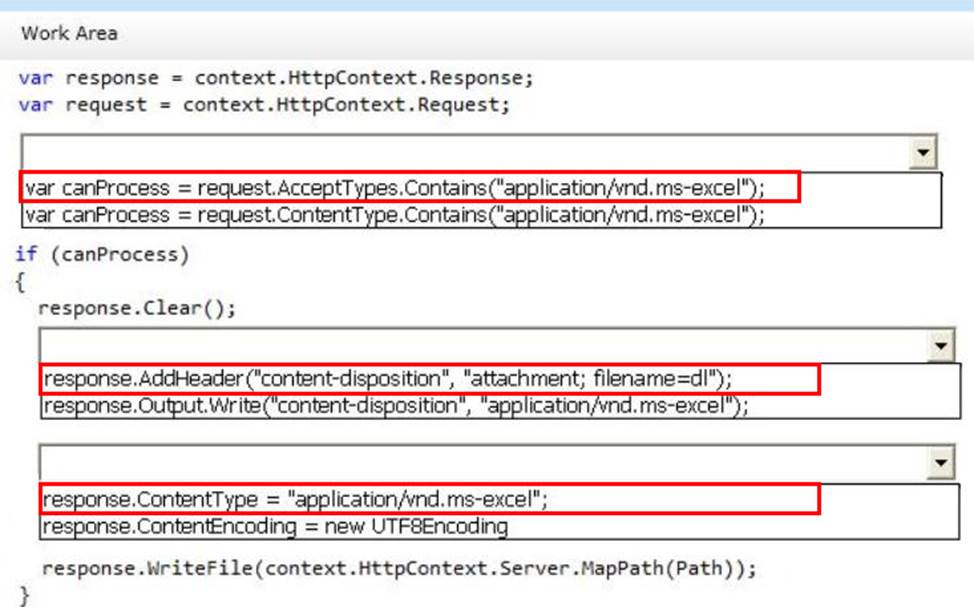Click the response.Clear() code line
The image size is (974, 607).
click(x=137, y=308)
